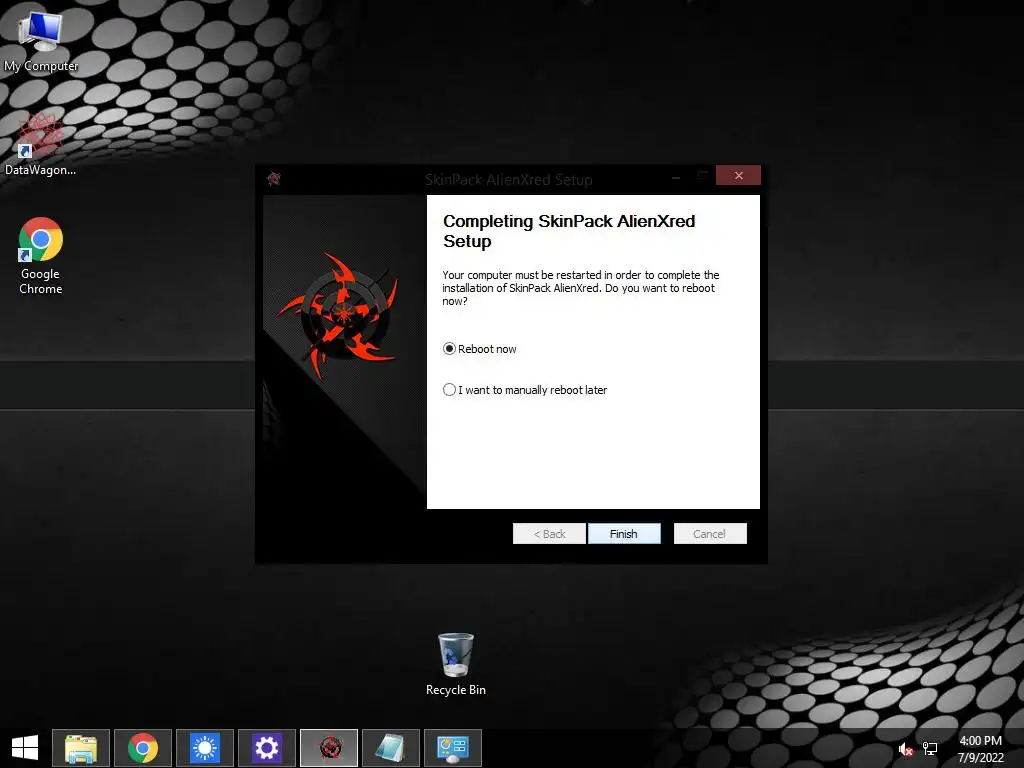This screenshot has width=1024, height=768.
Task: Open My Computer desktop icon
Action: [x=40, y=41]
